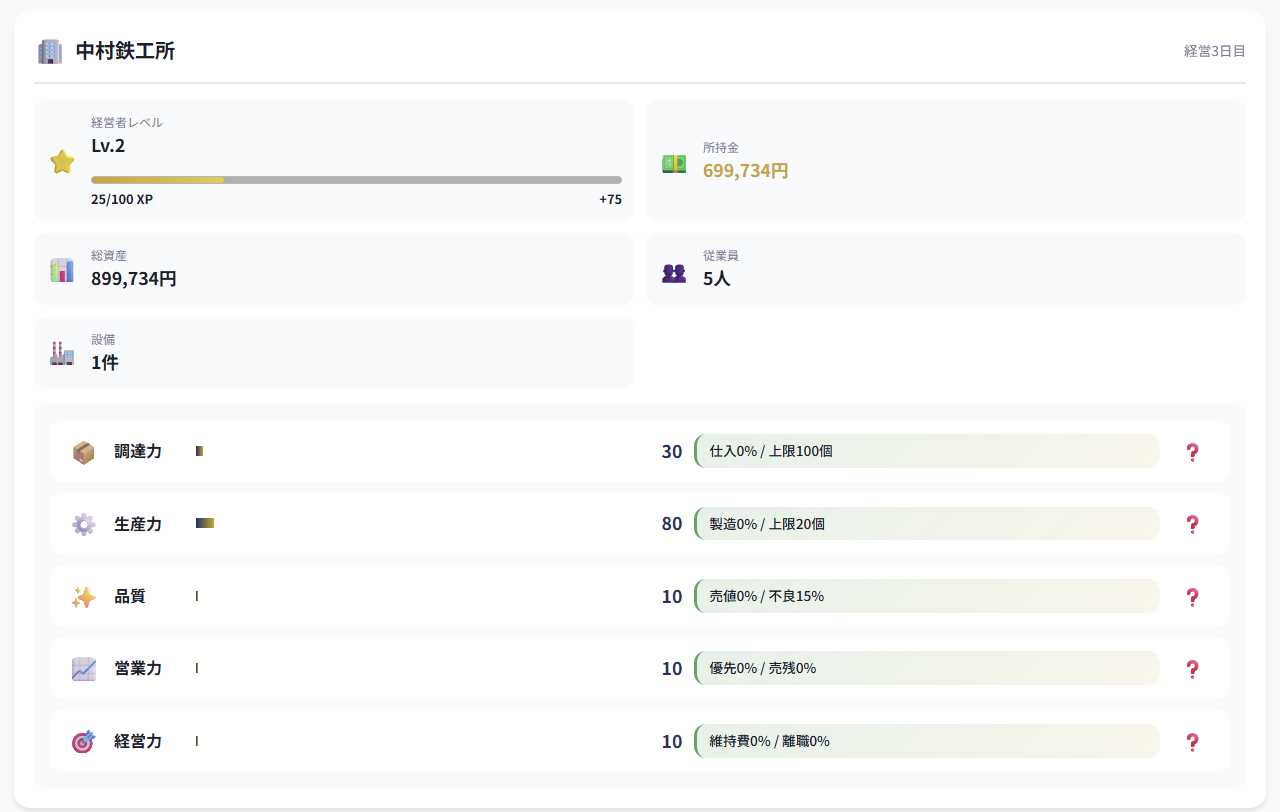Click the 25/100 XP text
The width and height of the screenshot is (1280, 812).
pos(122,199)
